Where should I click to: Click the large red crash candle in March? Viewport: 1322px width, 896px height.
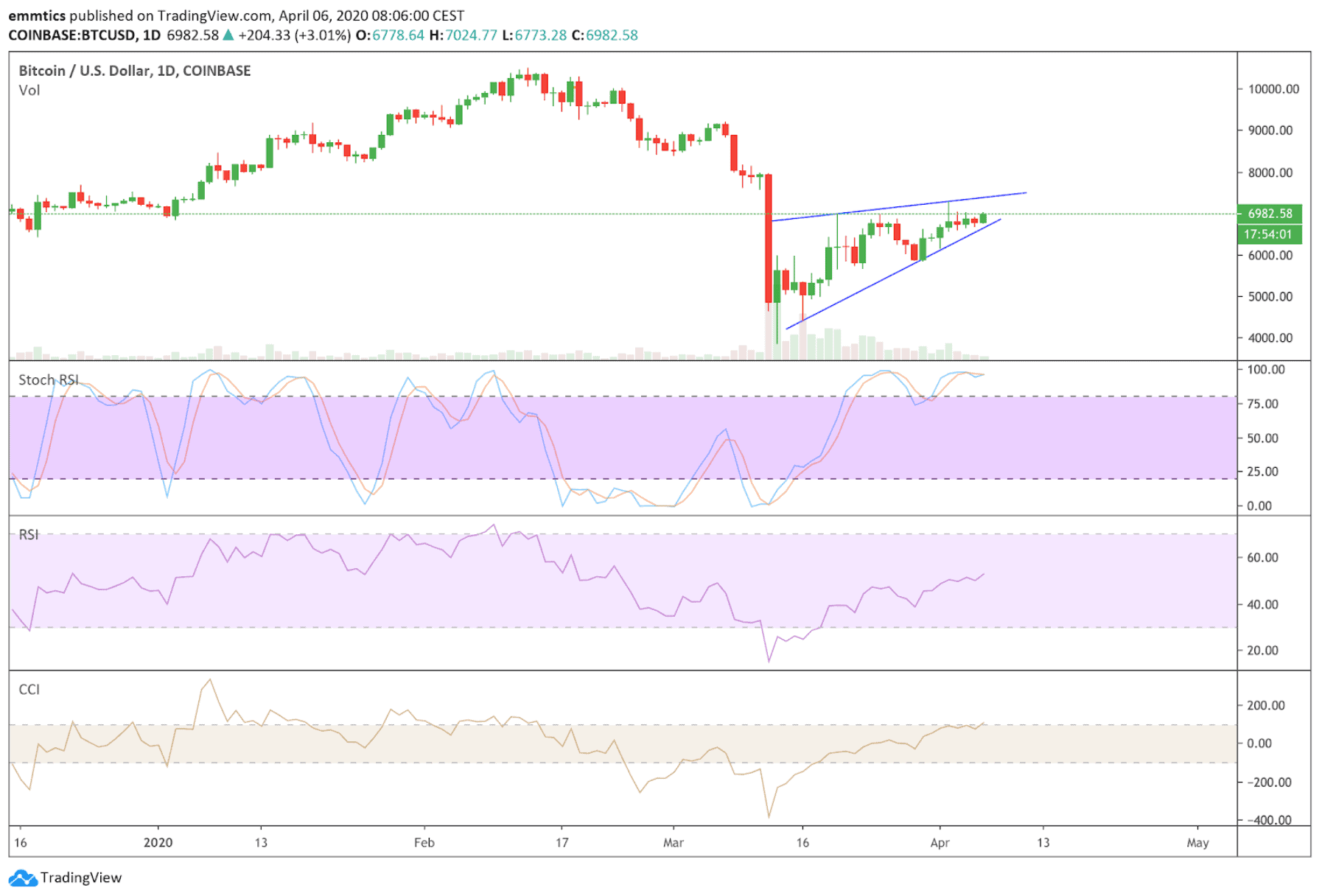pos(769,239)
